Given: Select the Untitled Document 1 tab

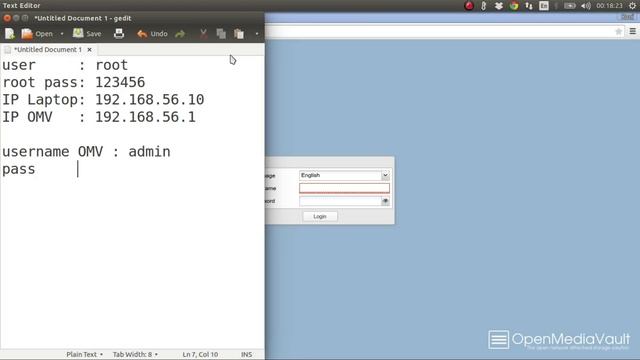Looking at the screenshot, I should (48, 49).
